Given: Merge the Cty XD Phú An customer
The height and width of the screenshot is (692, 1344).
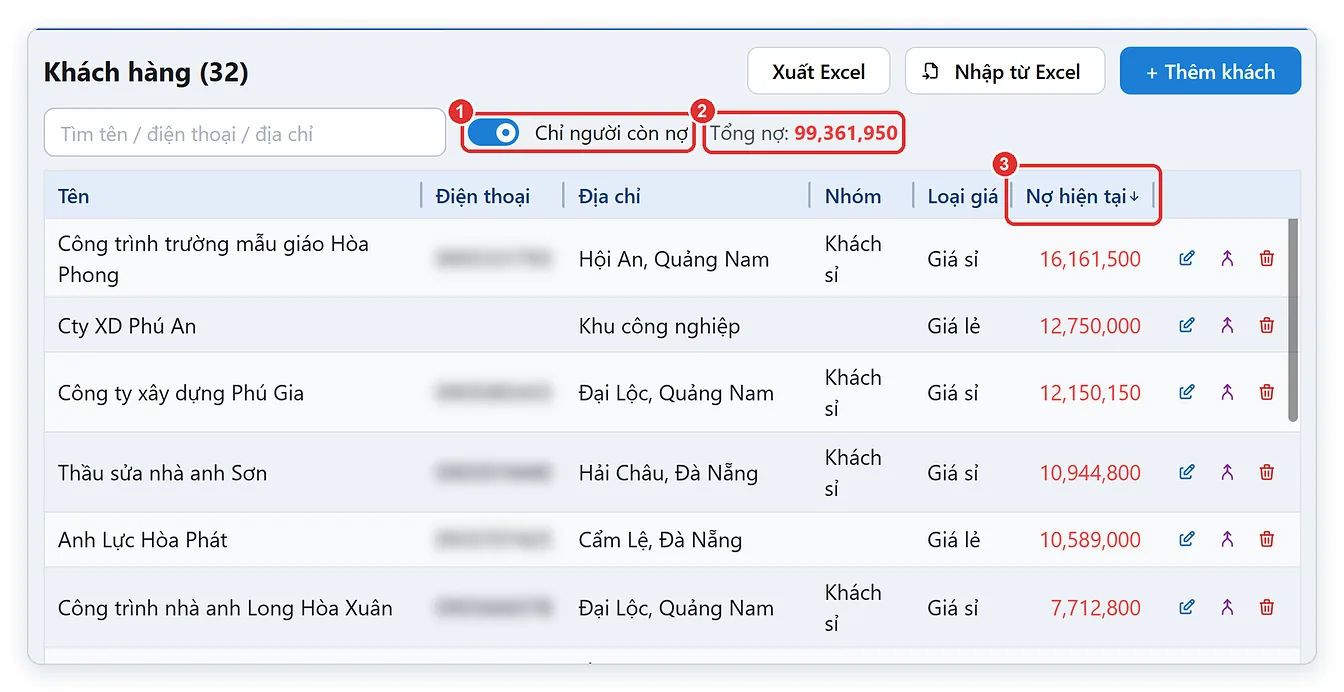Looking at the screenshot, I should pyautogui.click(x=1227, y=325).
